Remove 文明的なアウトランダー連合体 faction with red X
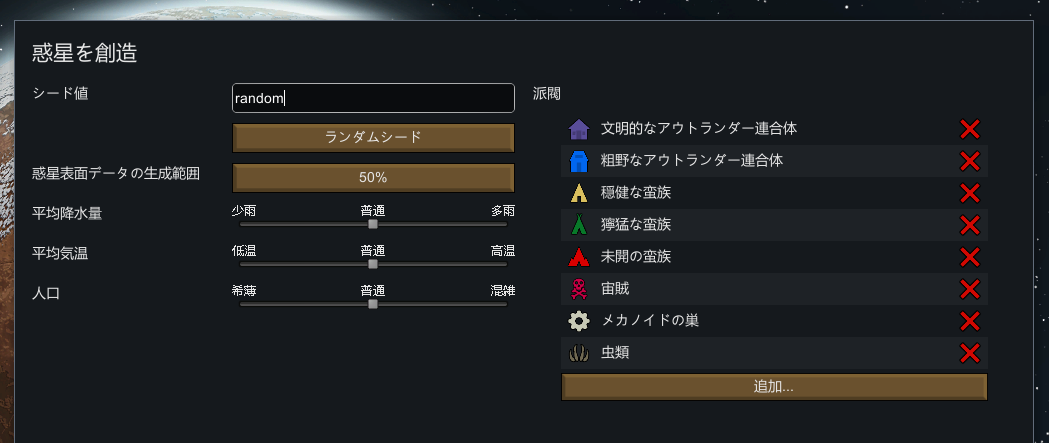 (x=969, y=129)
